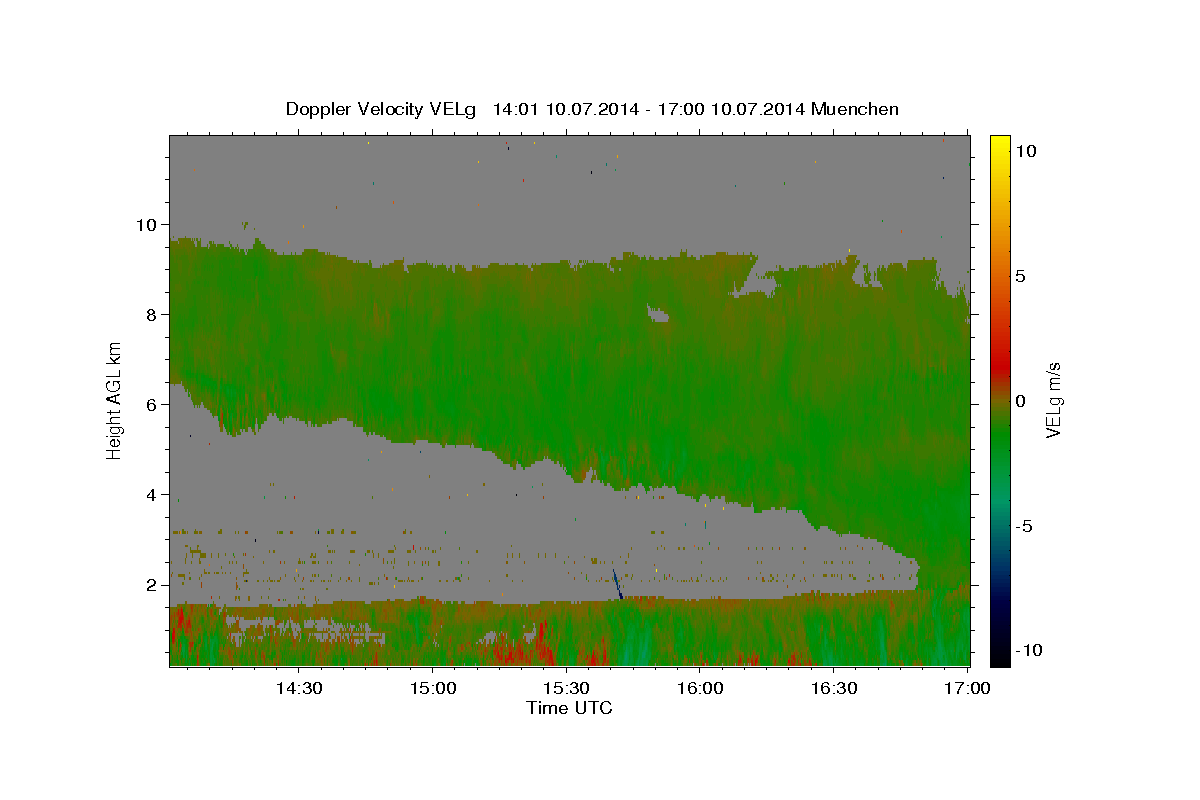Click colorbar tick value -5
The height and width of the screenshot is (800, 1200).
coord(1024,525)
